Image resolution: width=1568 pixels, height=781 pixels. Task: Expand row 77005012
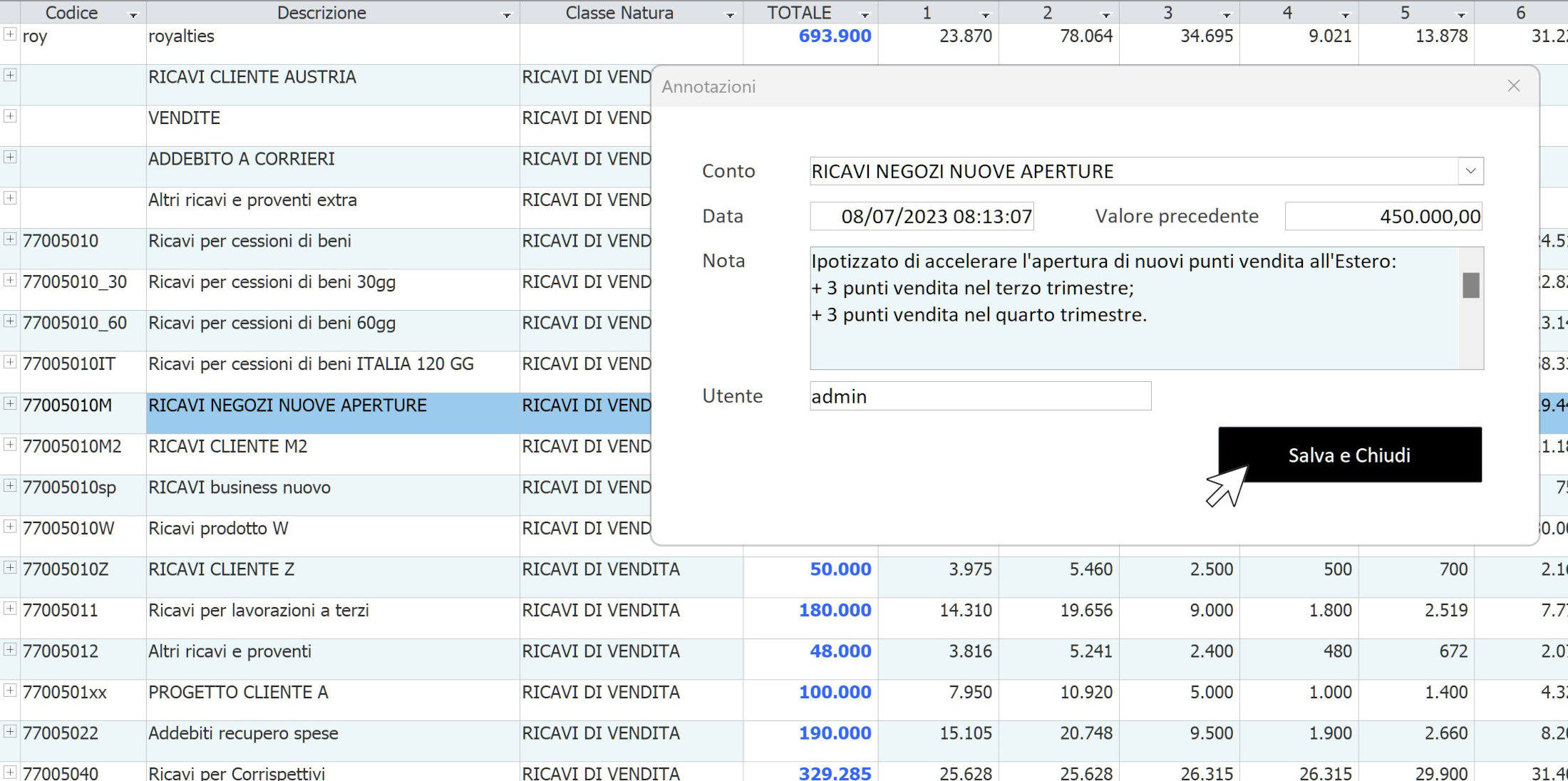10,649
